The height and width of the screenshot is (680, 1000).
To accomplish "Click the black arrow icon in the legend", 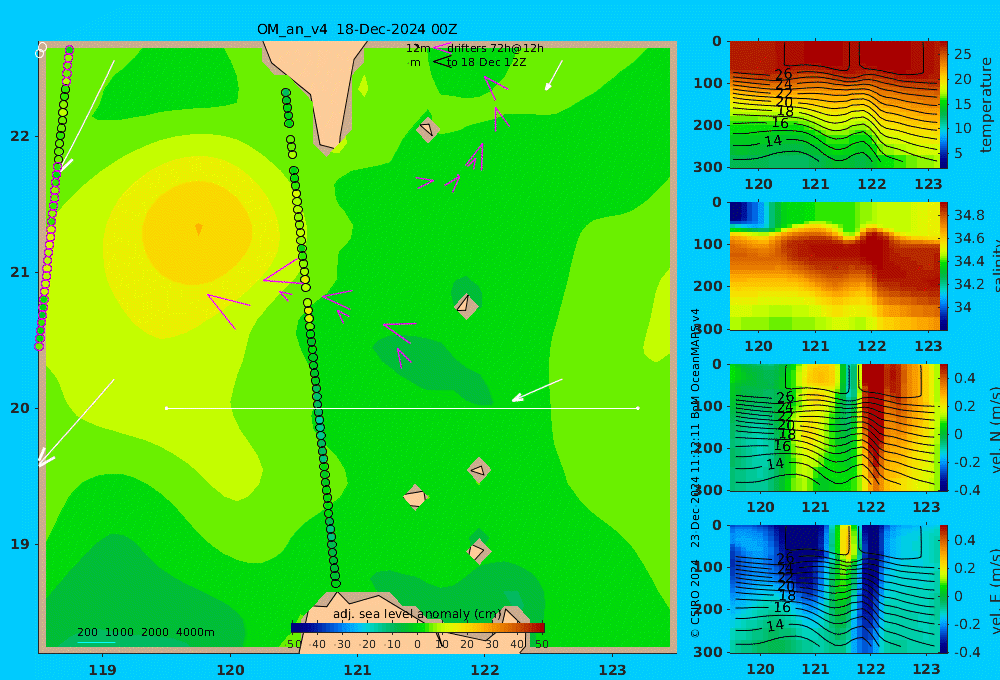I will pos(442,61).
